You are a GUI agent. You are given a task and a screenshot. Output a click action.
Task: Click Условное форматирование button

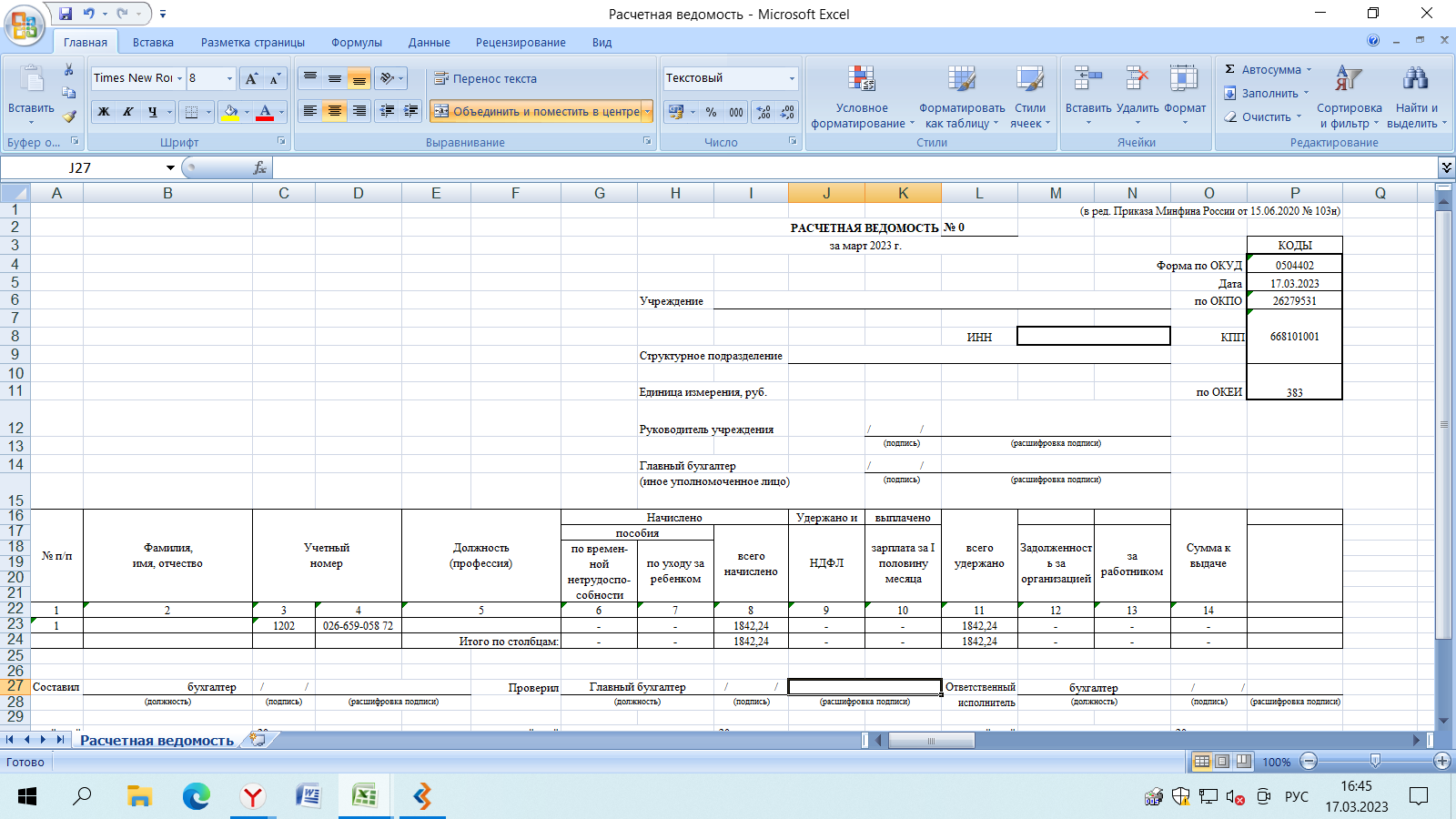click(x=862, y=96)
